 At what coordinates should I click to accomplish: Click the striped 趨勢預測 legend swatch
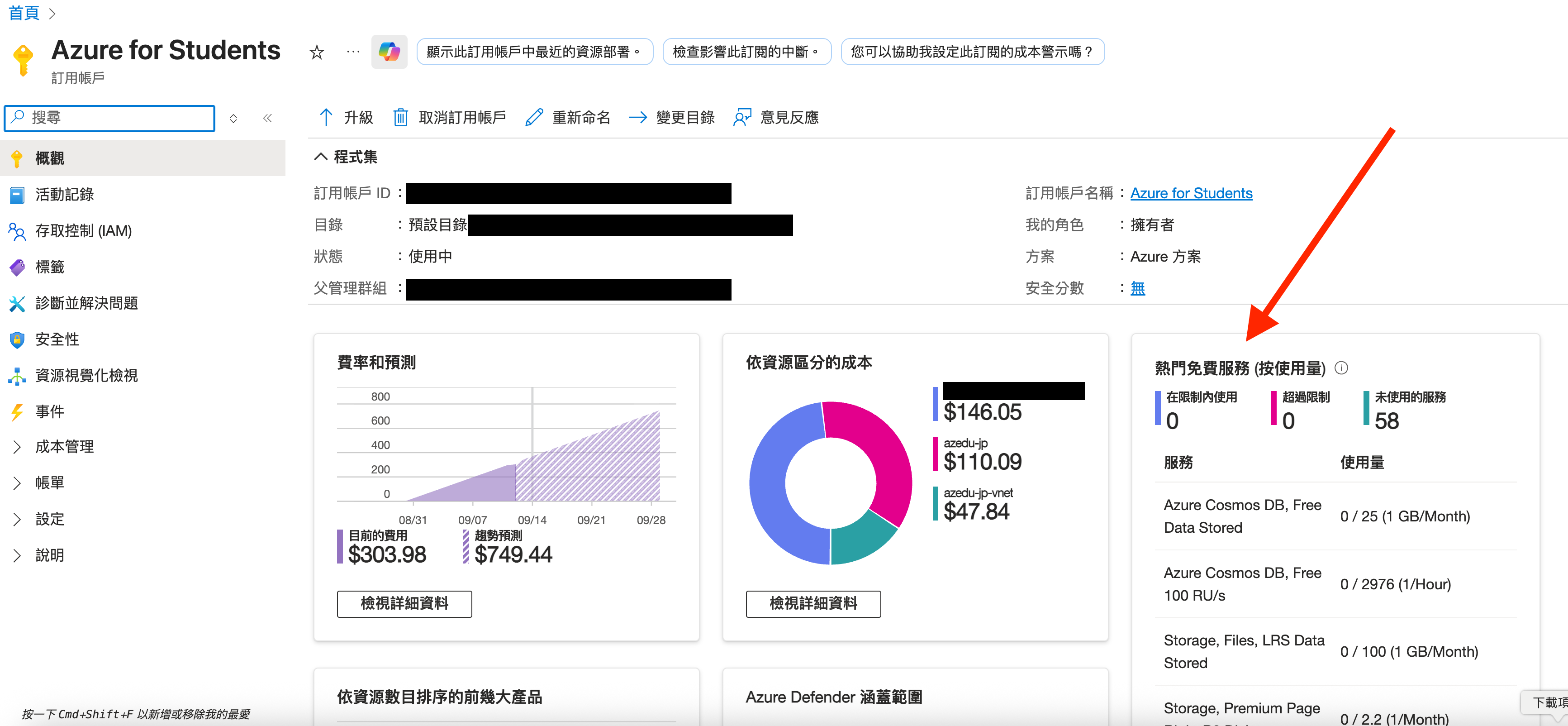click(x=466, y=546)
